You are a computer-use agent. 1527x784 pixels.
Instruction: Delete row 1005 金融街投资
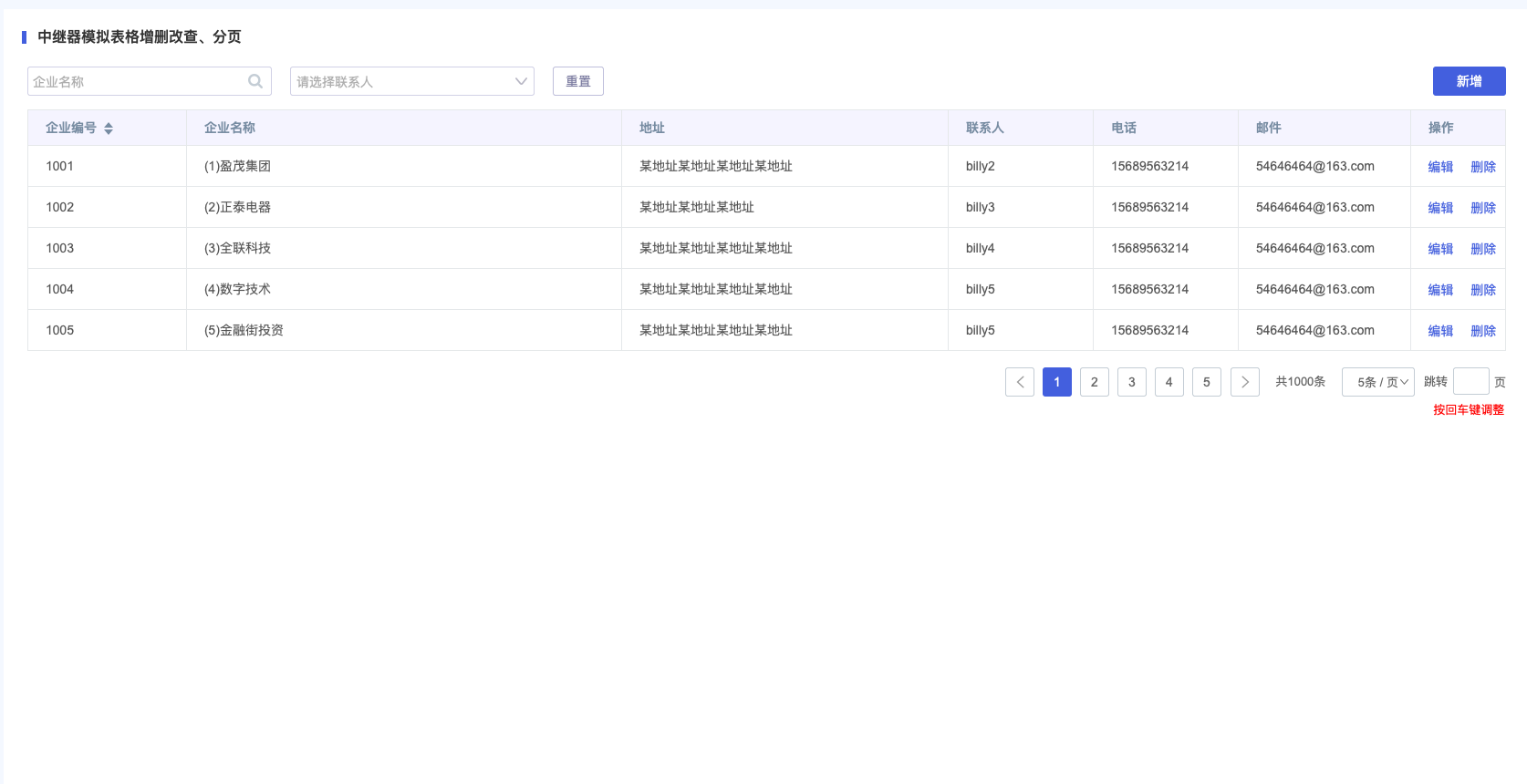(x=1483, y=331)
